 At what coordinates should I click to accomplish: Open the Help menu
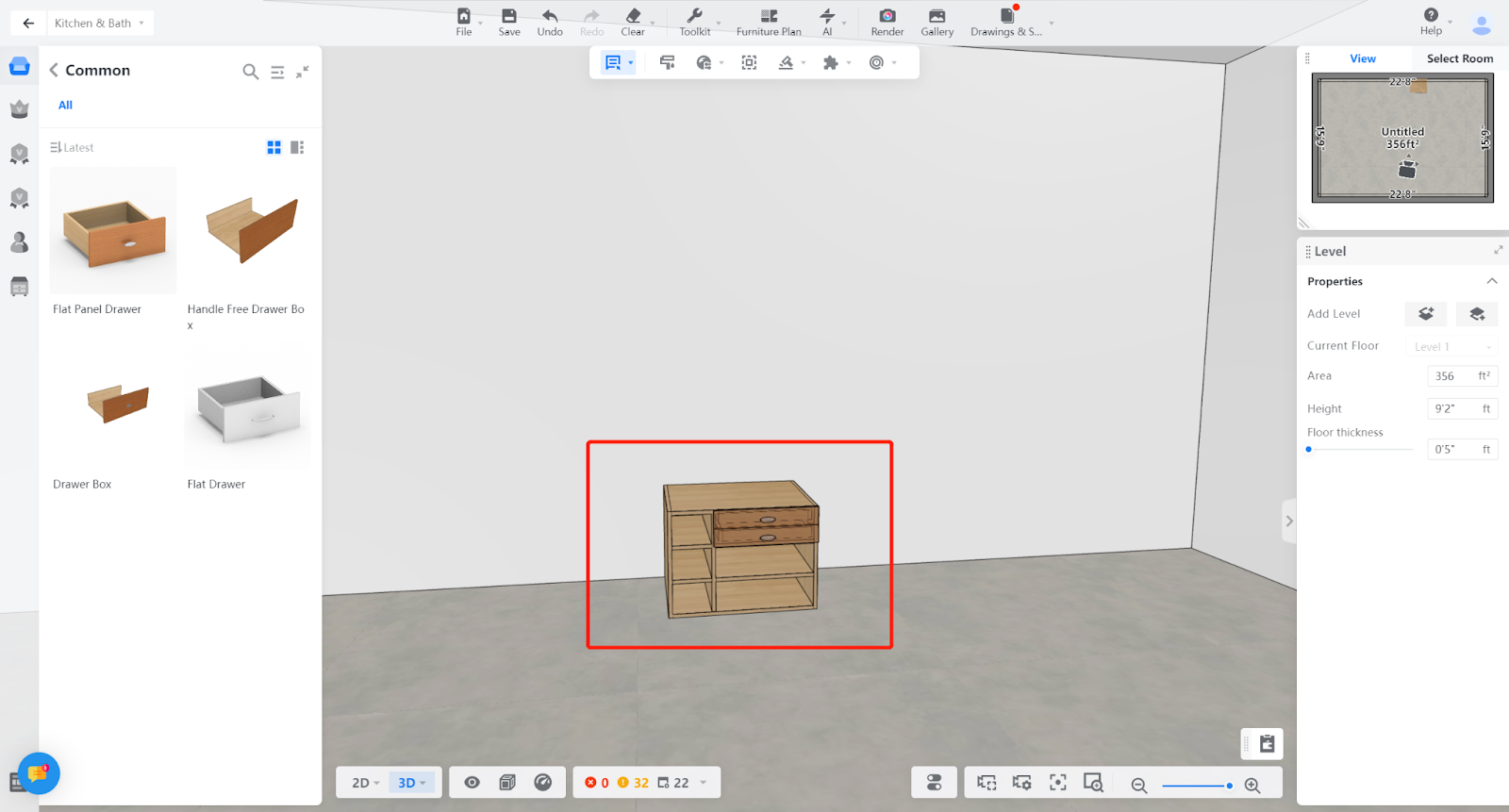[x=1431, y=21]
